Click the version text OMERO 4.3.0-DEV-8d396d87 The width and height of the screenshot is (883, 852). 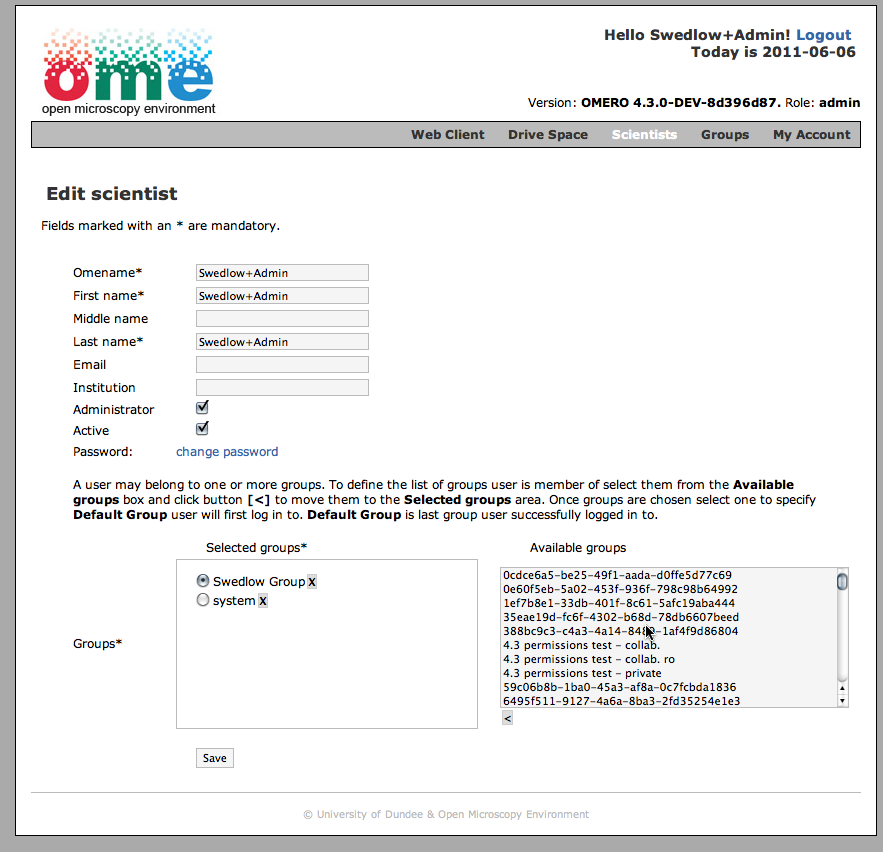(681, 102)
